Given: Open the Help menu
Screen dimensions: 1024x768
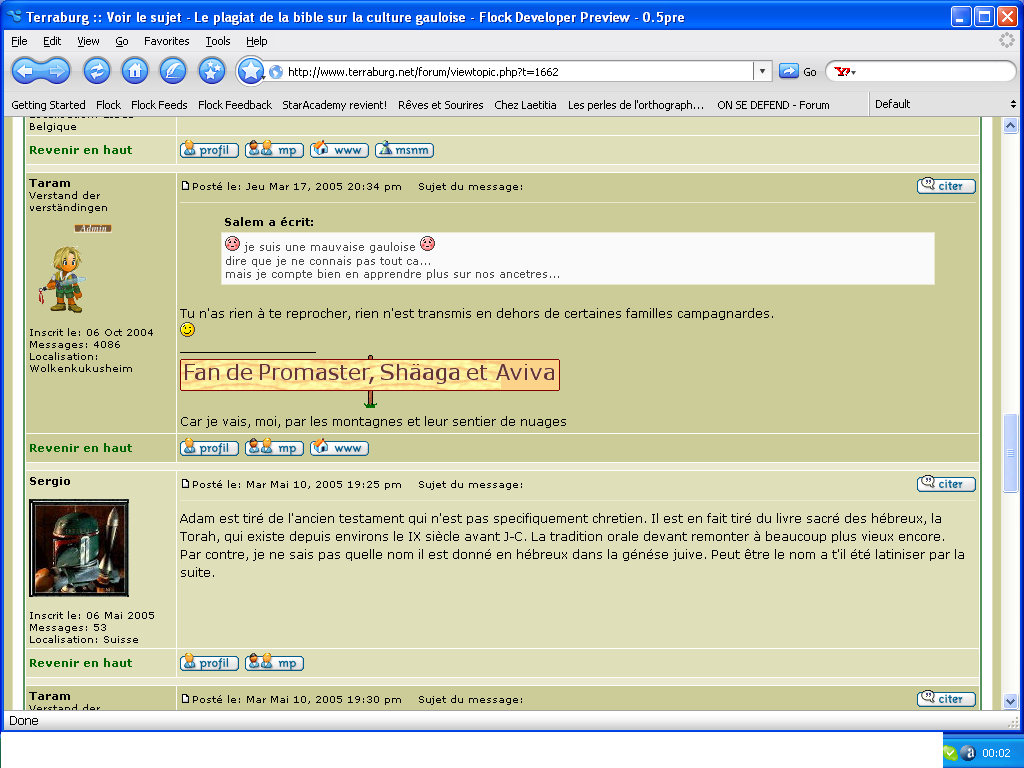Looking at the screenshot, I should click(x=257, y=41).
